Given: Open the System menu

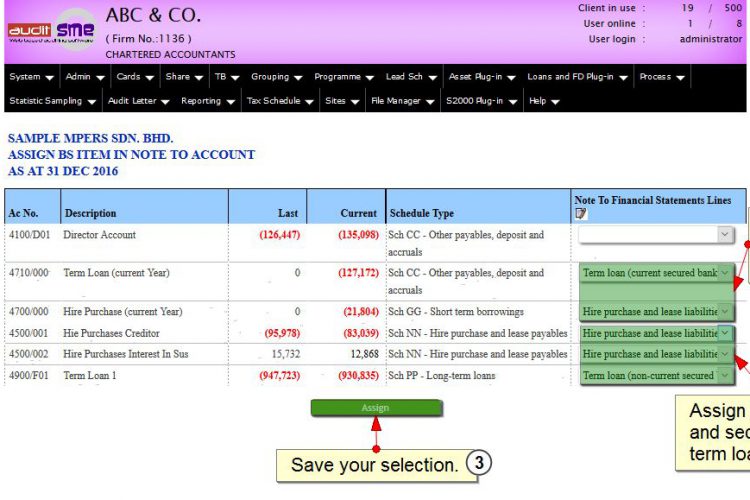Looking at the screenshot, I should tap(32, 77).
